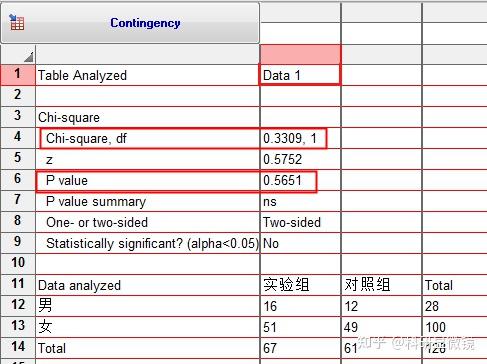
Task: Click the '女' row label
Action: (45, 326)
